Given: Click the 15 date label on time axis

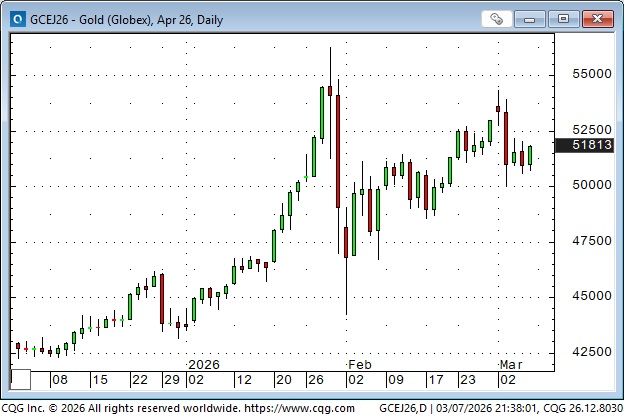Looking at the screenshot, I should (x=99, y=380).
